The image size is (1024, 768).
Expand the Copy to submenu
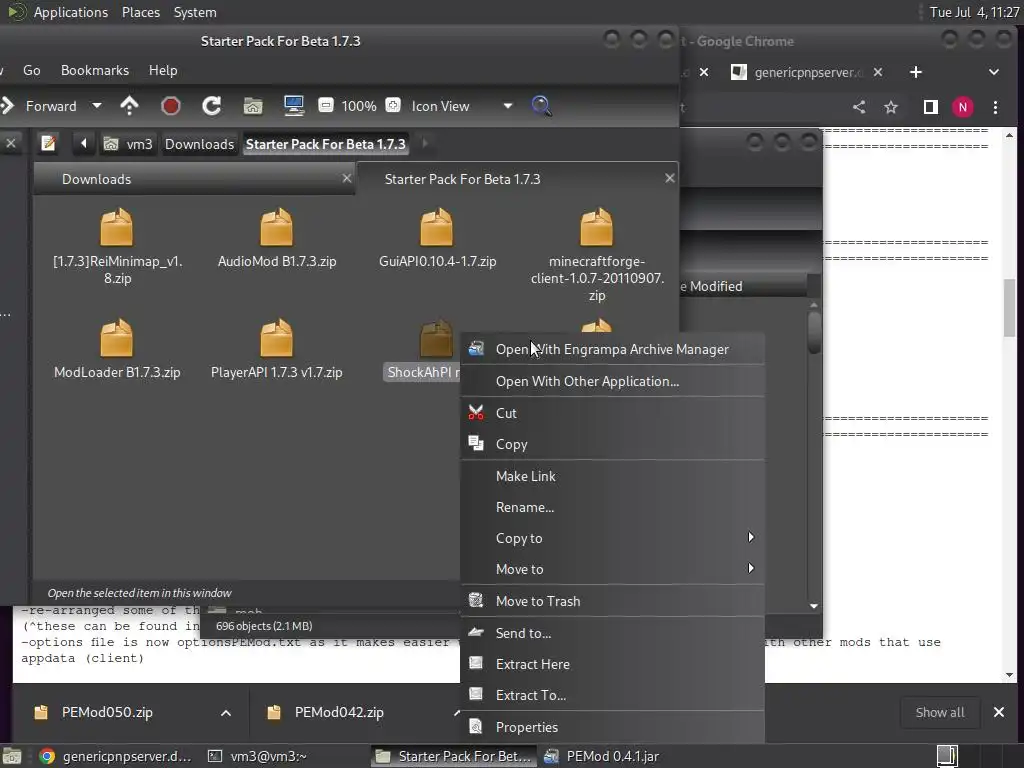[613, 538]
